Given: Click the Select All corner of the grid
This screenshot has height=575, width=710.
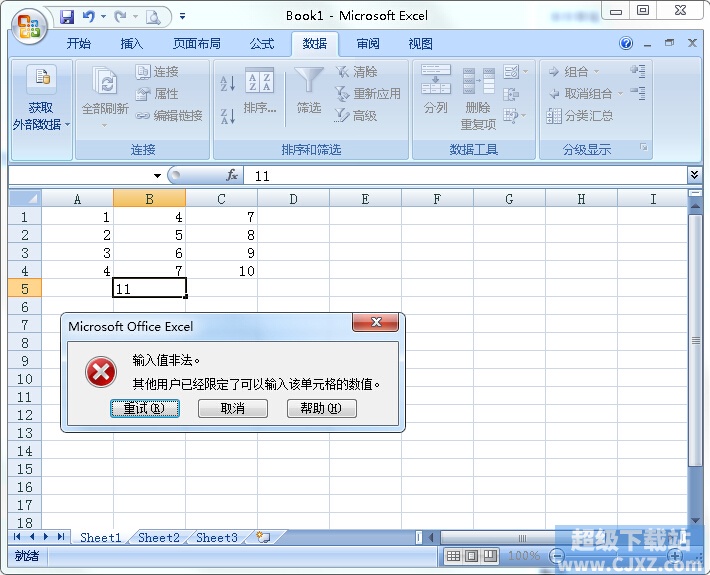Looking at the screenshot, I should (25, 198).
